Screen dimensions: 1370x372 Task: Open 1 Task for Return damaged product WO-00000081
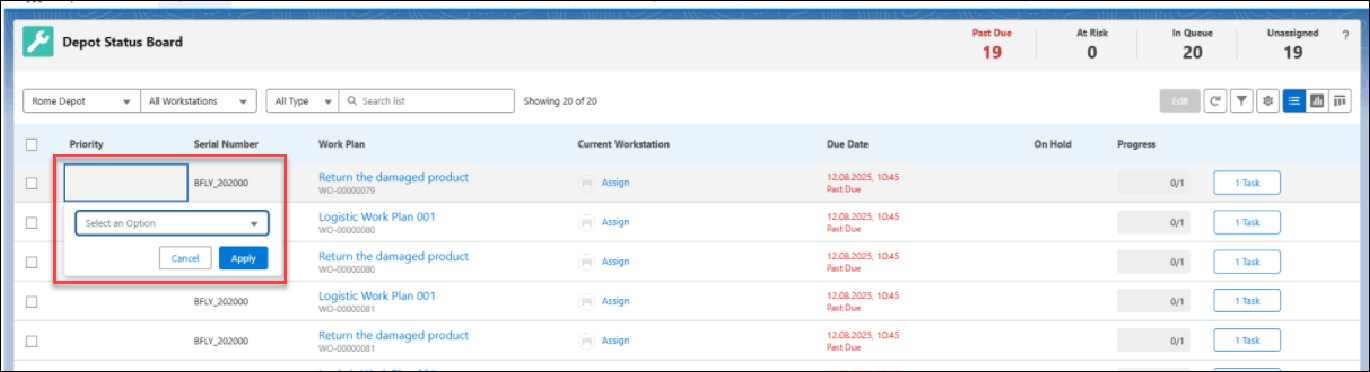click(x=1247, y=340)
